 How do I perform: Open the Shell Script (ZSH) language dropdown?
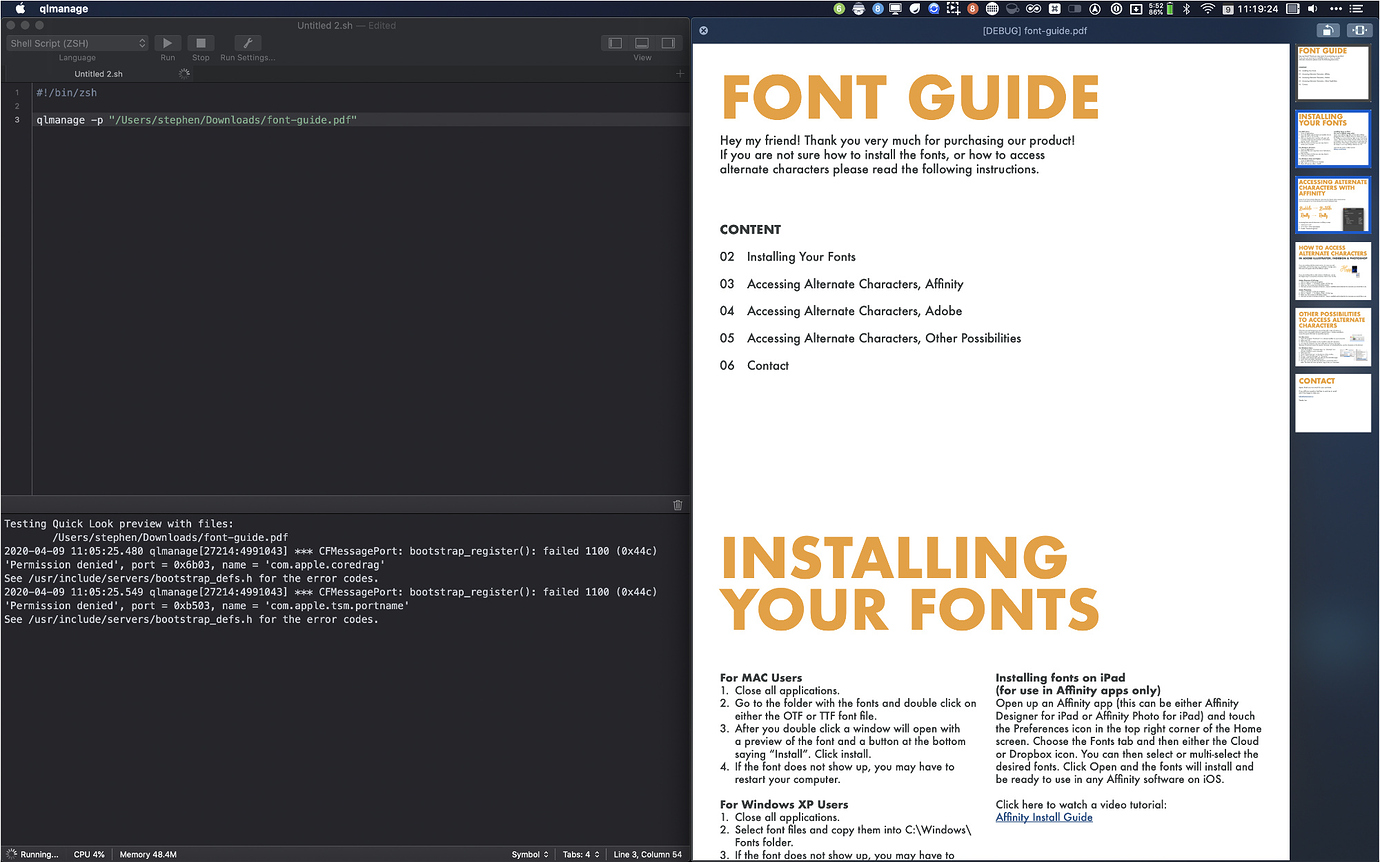point(78,43)
